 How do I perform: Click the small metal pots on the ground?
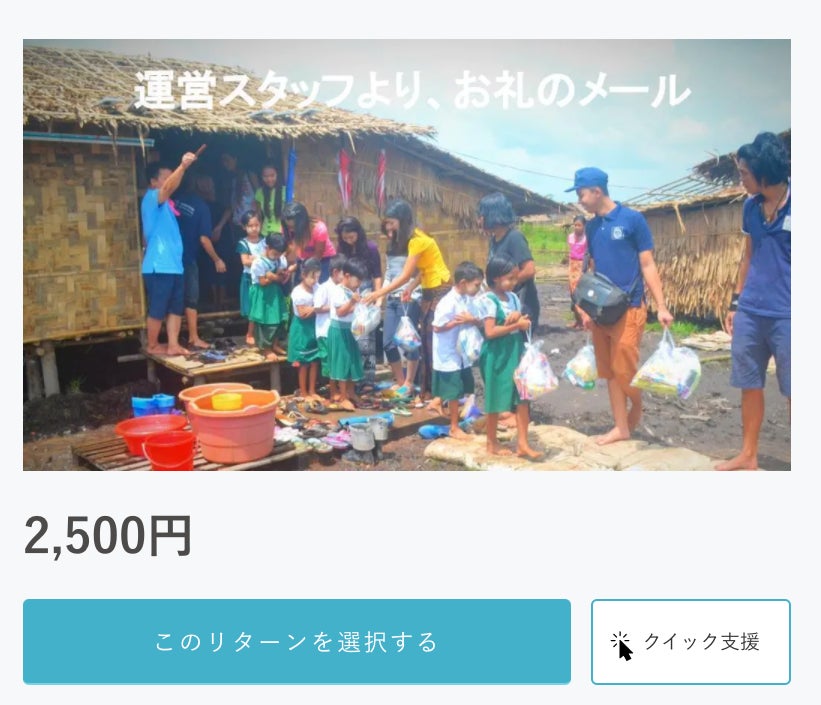tap(369, 434)
